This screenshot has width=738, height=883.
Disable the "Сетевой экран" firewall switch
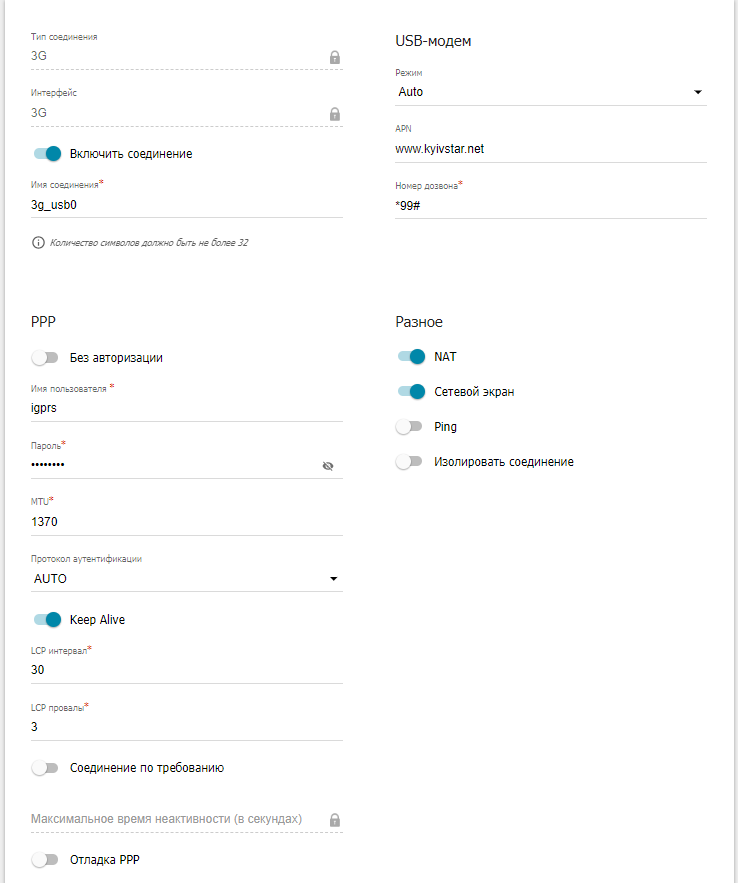[x=411, y=392]
